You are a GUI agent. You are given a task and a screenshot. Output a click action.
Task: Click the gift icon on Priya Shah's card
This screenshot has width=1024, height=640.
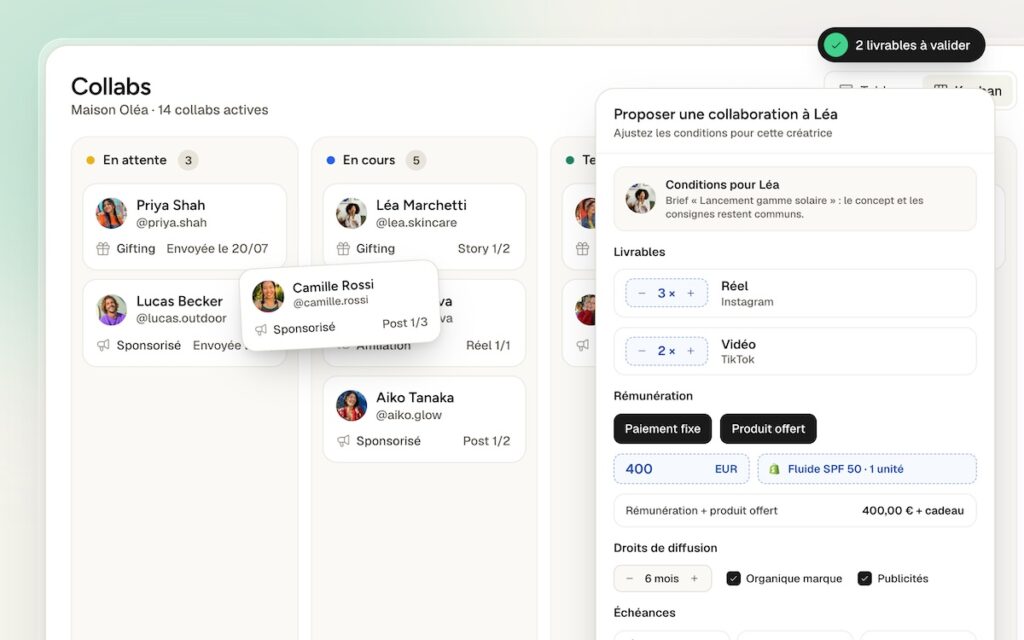[x=103, y=249]
